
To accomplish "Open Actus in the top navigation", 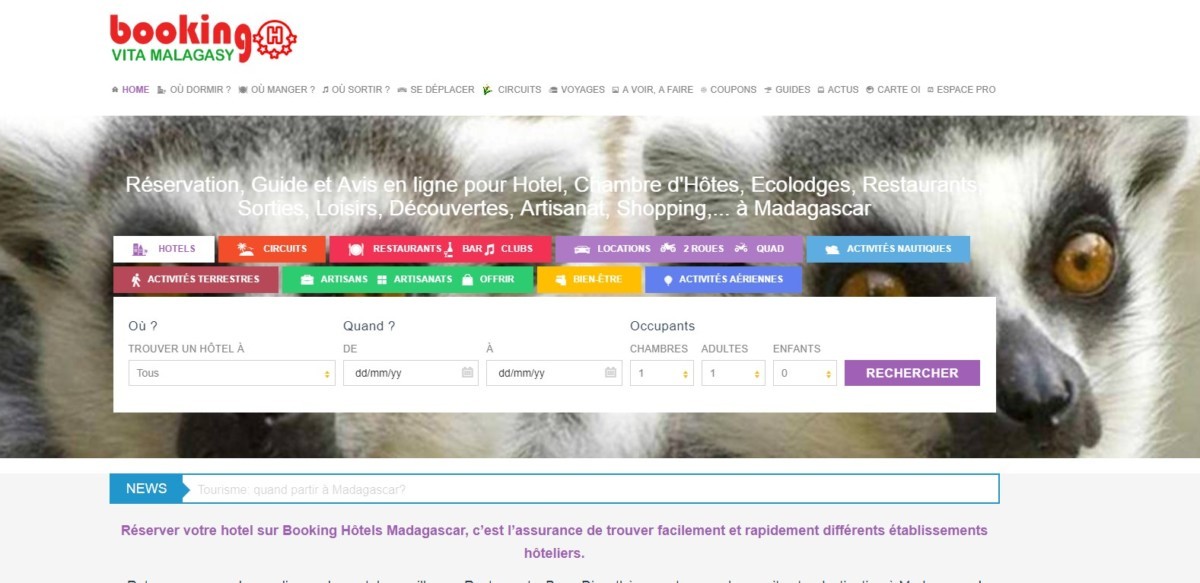I will [838, 90].
